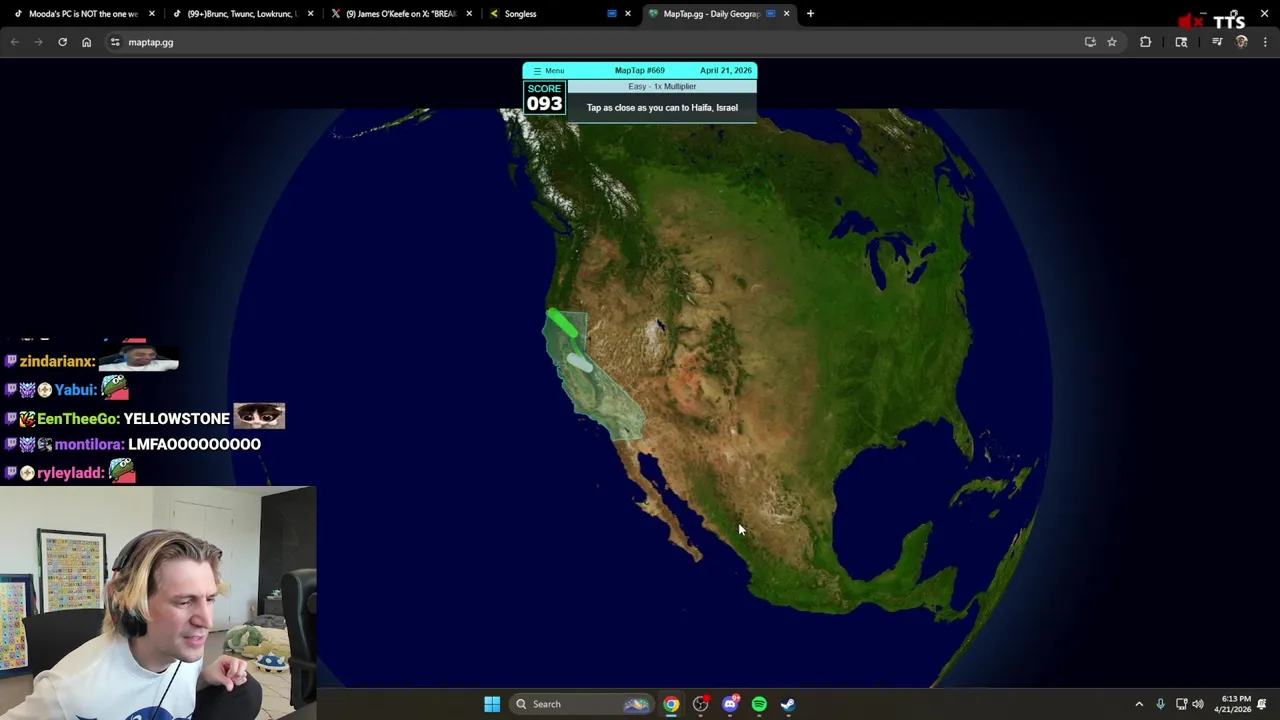The width and height of the screenshot is (1280, 720).
Task: Open site information icon in address bar
Action: [x=115, y=42]
